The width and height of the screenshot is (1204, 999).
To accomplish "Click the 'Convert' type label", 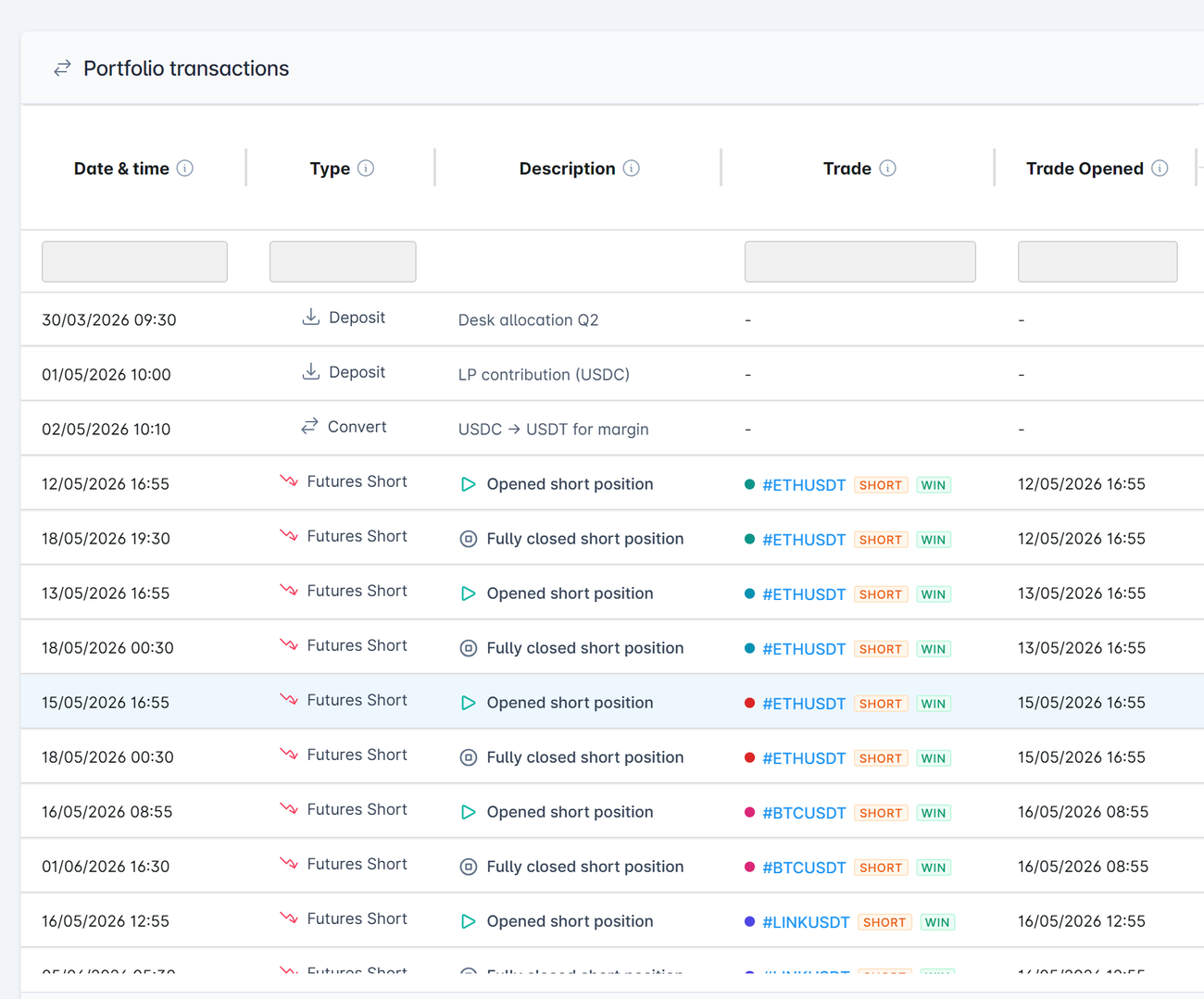I will (x=357, y=427).
